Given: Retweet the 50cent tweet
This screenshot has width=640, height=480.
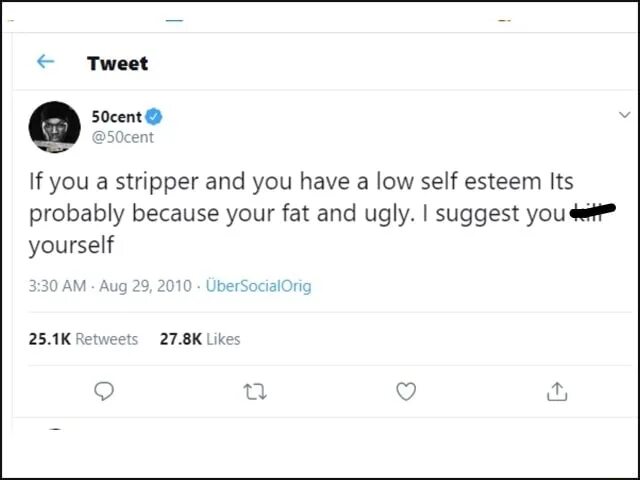Looking at the screenshot, I should [x=254, y=392].
